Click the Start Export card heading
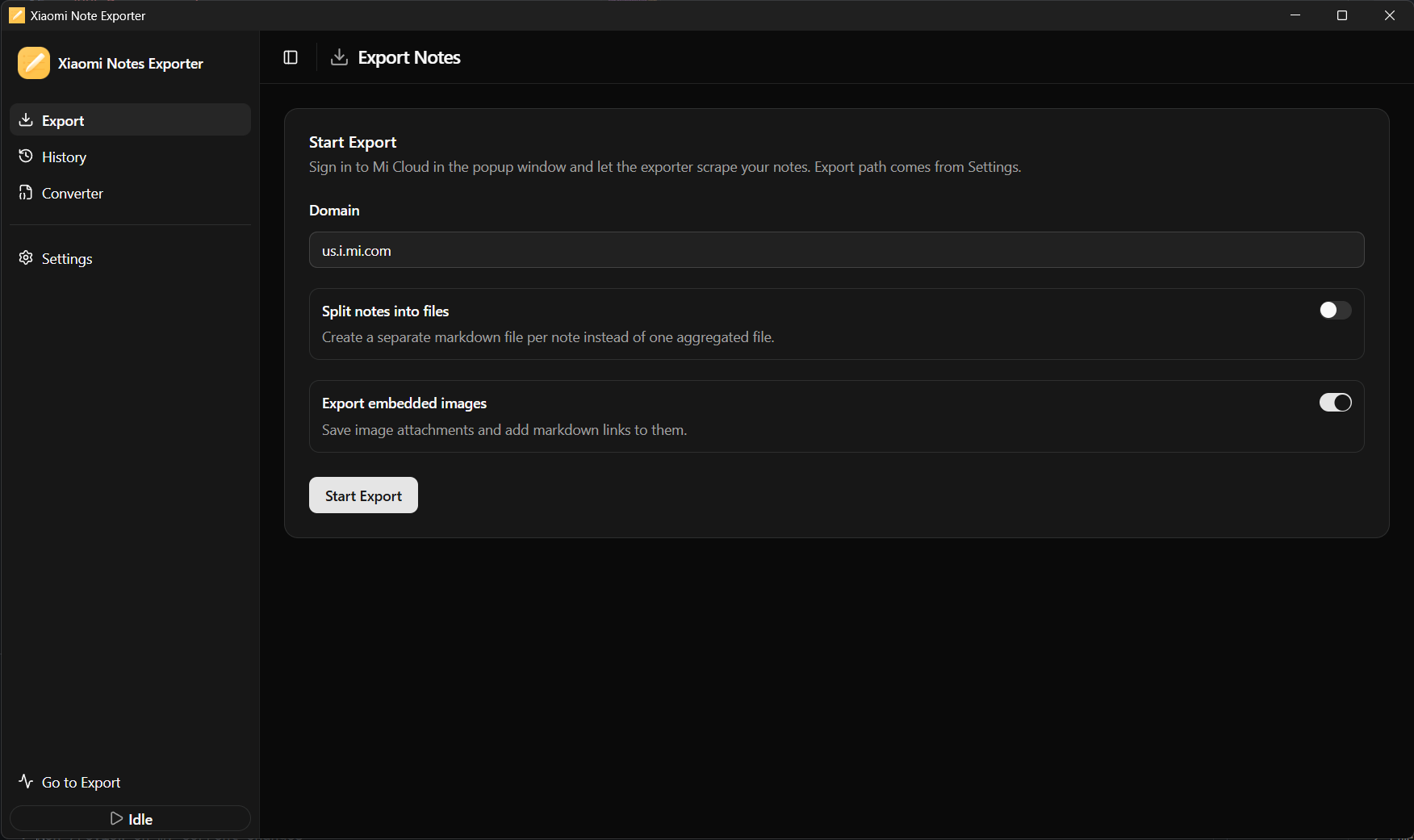The image size is (1414, 840). pos(353,142)
